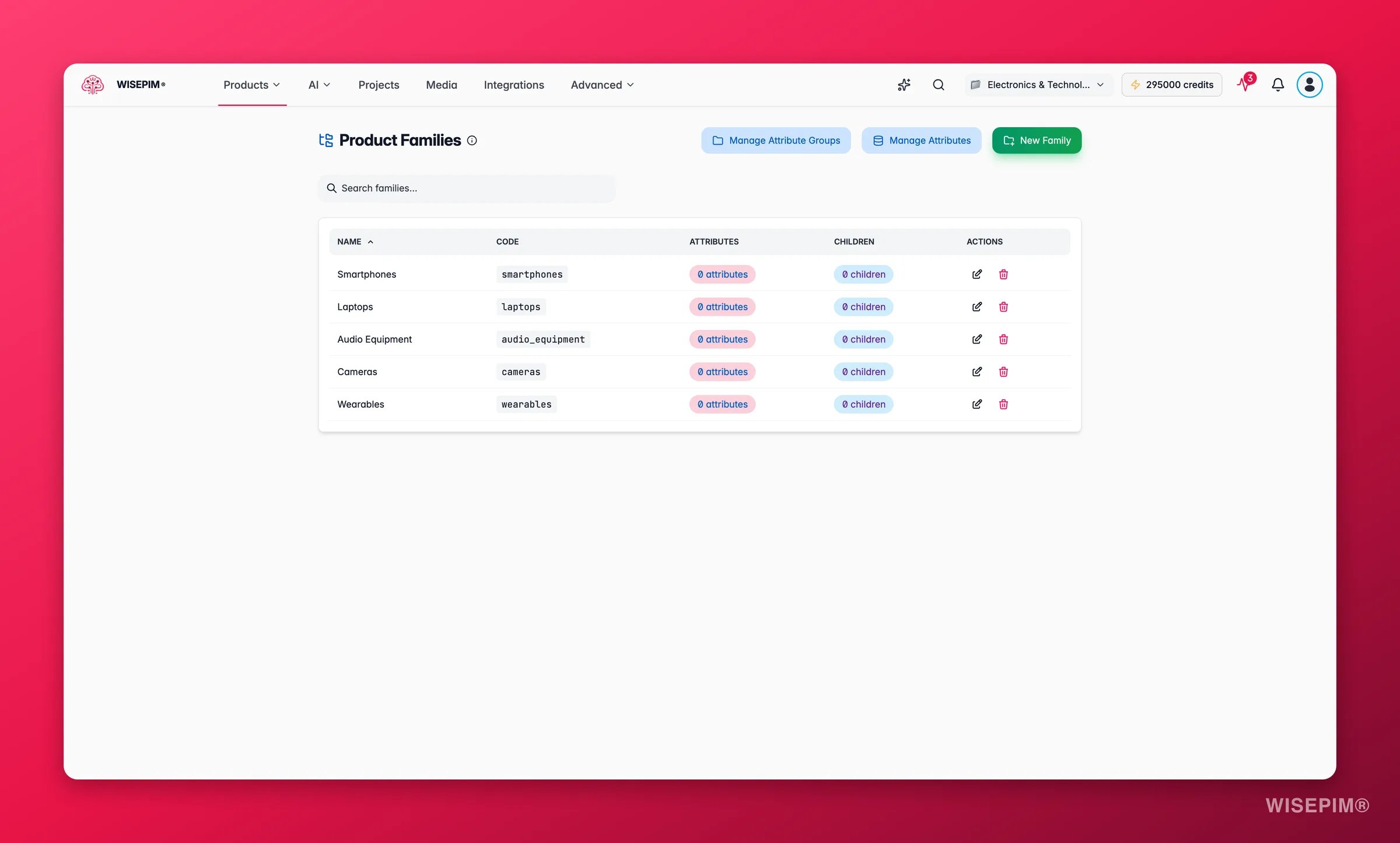1400x843 pixels.
Task: Edit the Cameras family
Action: [x=977, y=372]
